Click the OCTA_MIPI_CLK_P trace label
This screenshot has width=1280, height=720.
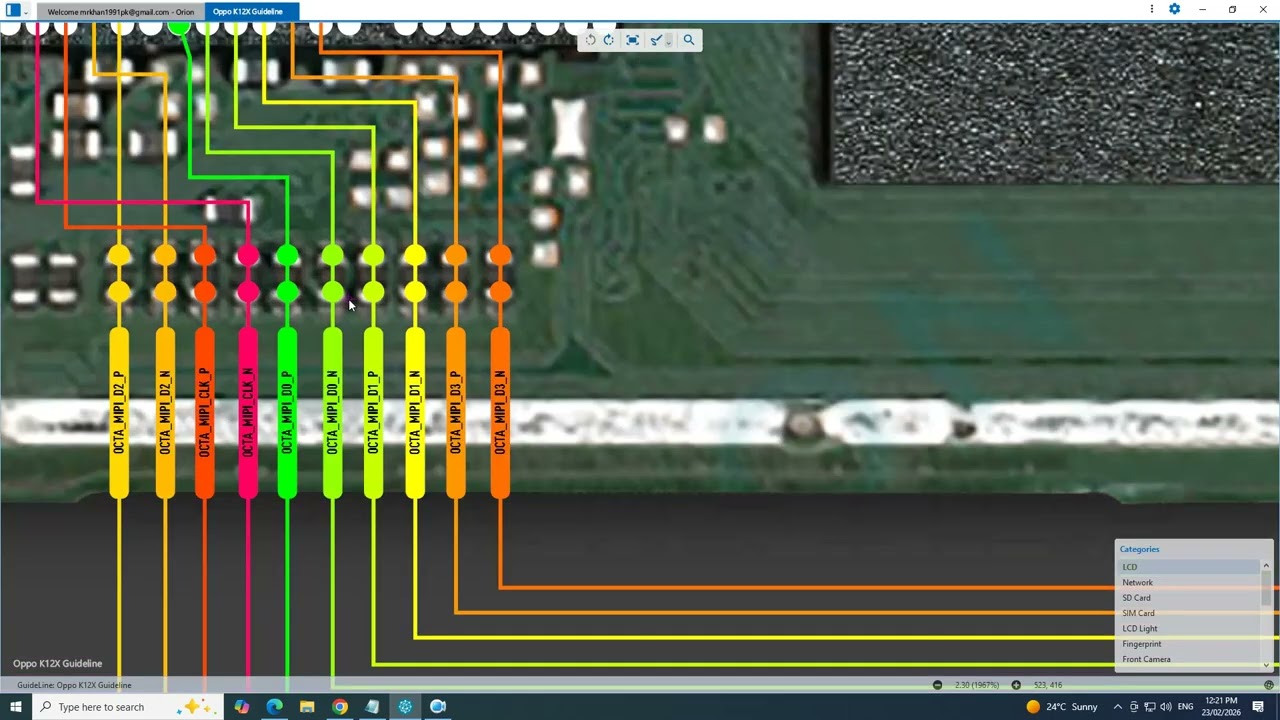click(x=204, y=412)
